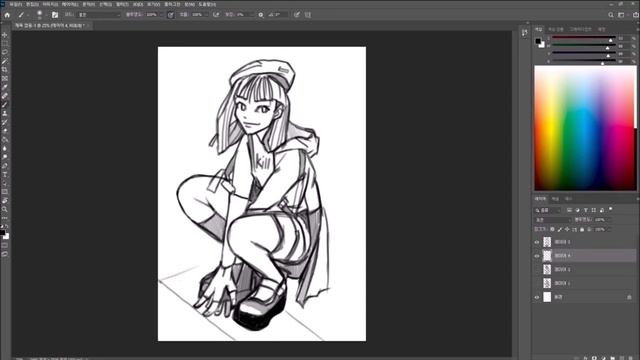Select the Path Selection tool
The width and height of the screenshot is (640, 360).
(4, 183)
